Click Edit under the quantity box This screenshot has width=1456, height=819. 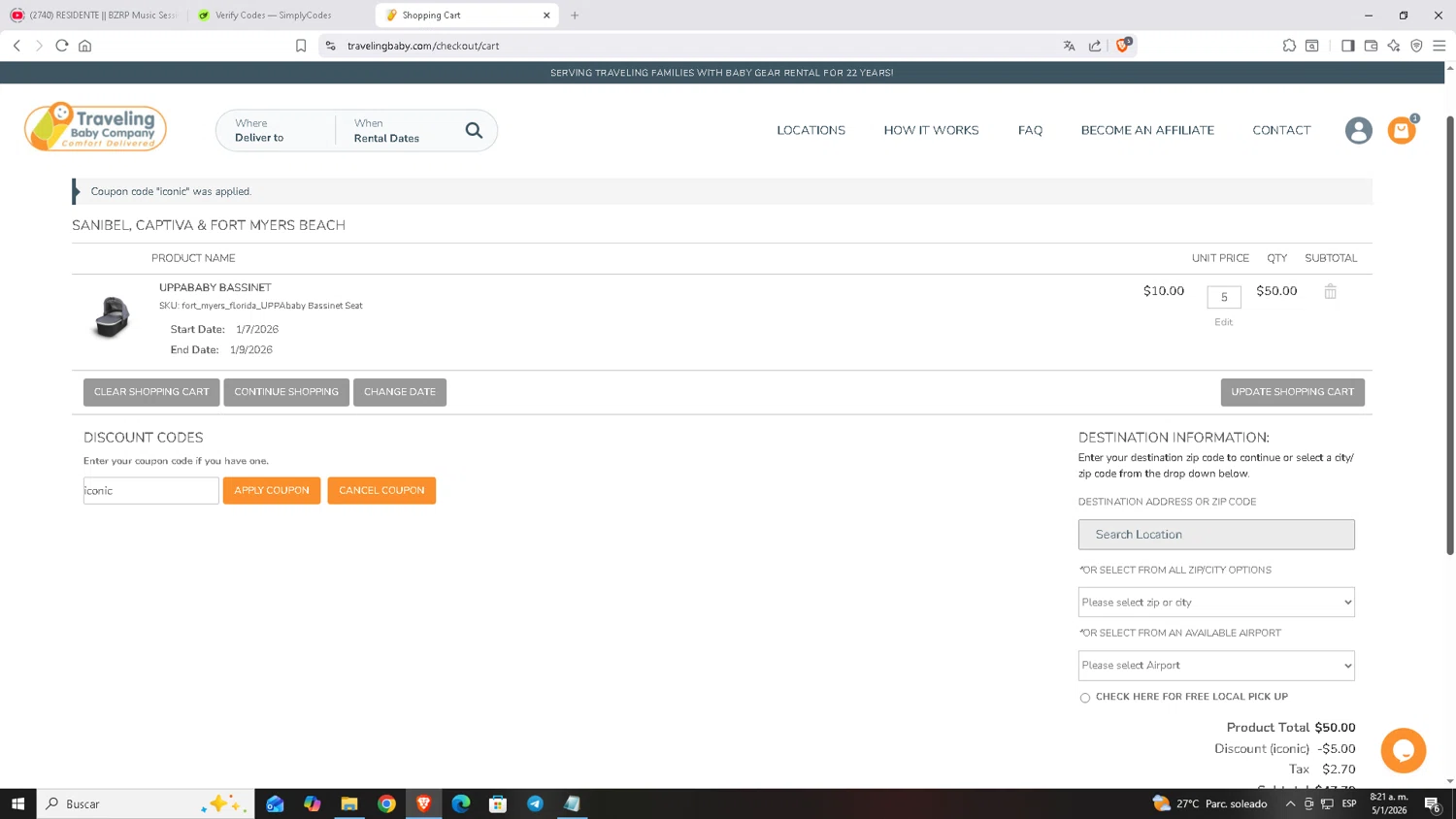point(1223,322)
